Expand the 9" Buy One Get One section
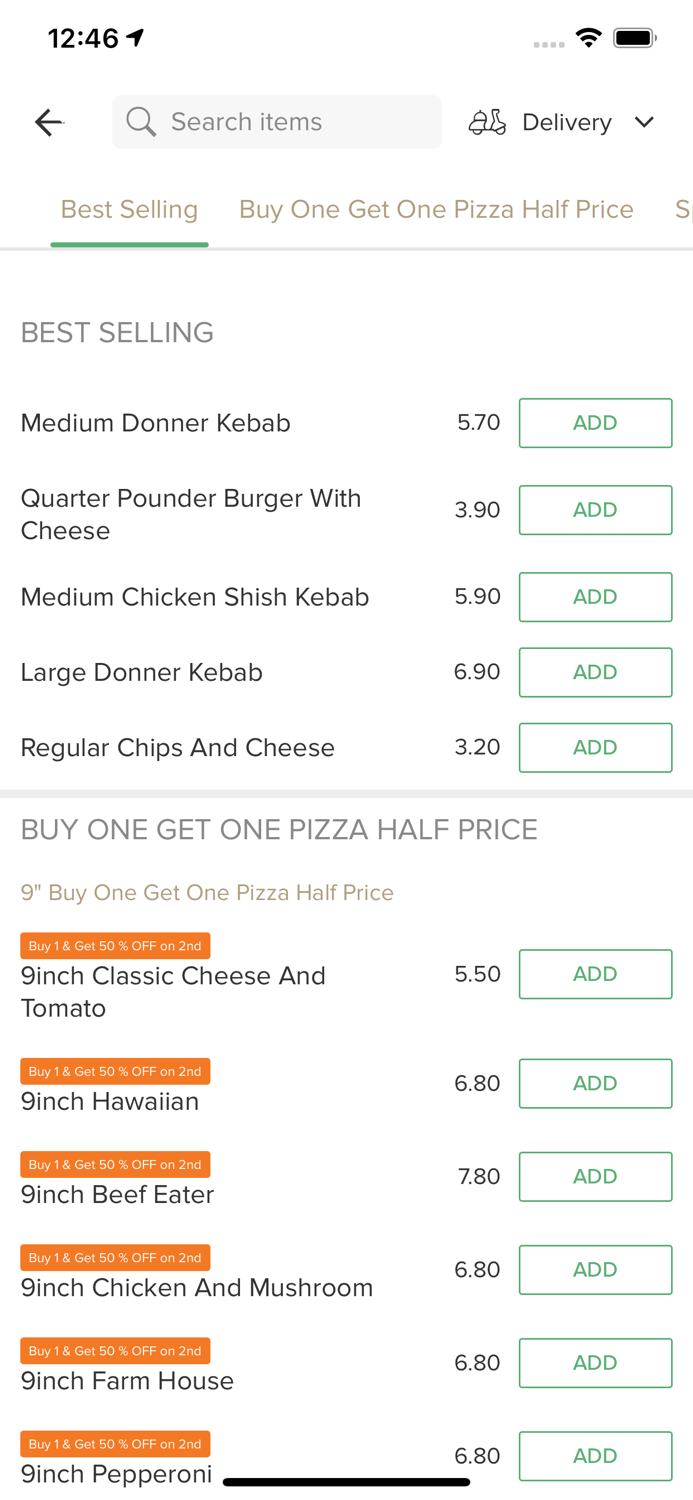693x1500 pixels. 207,892
